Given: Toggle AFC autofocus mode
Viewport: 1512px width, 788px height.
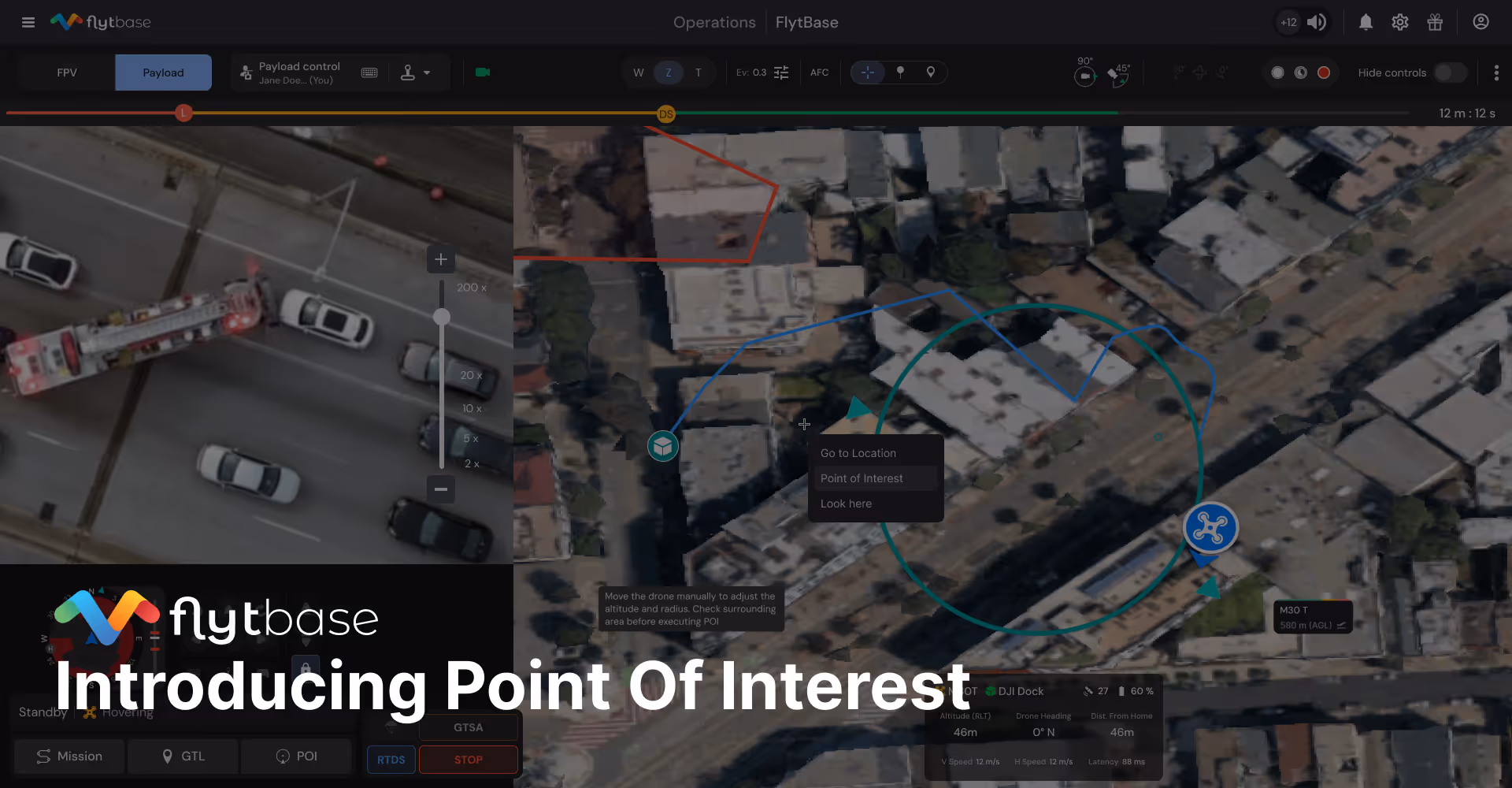Looking at the screenshot, I should 820,72.
